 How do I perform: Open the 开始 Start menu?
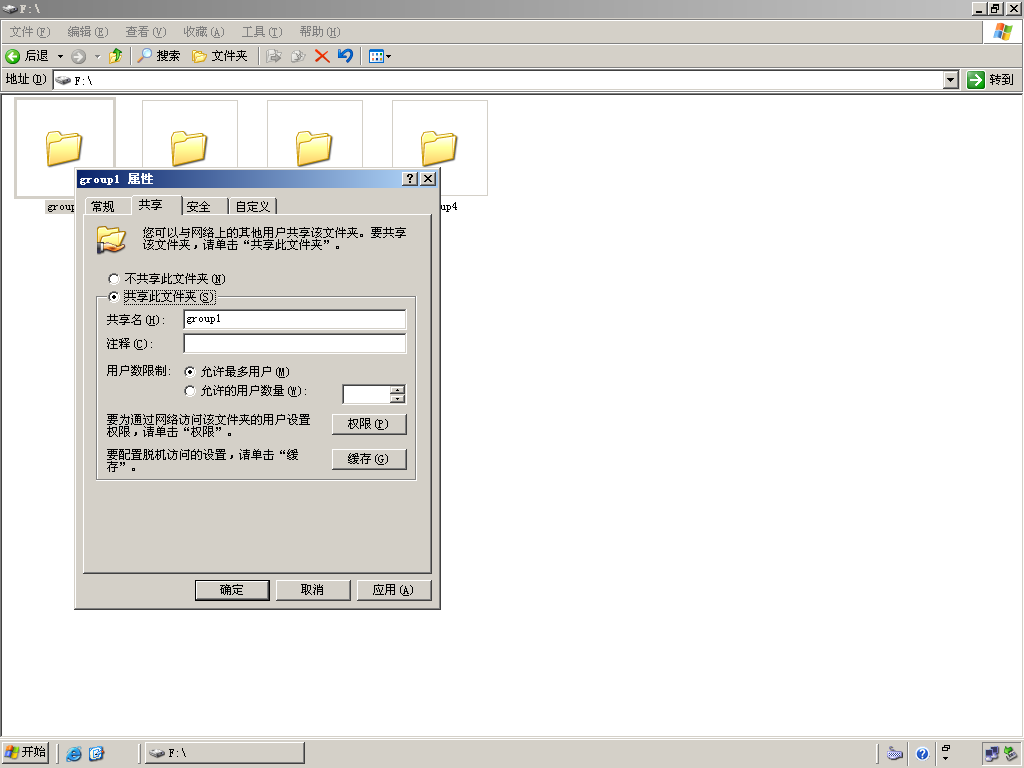(25, 752)
